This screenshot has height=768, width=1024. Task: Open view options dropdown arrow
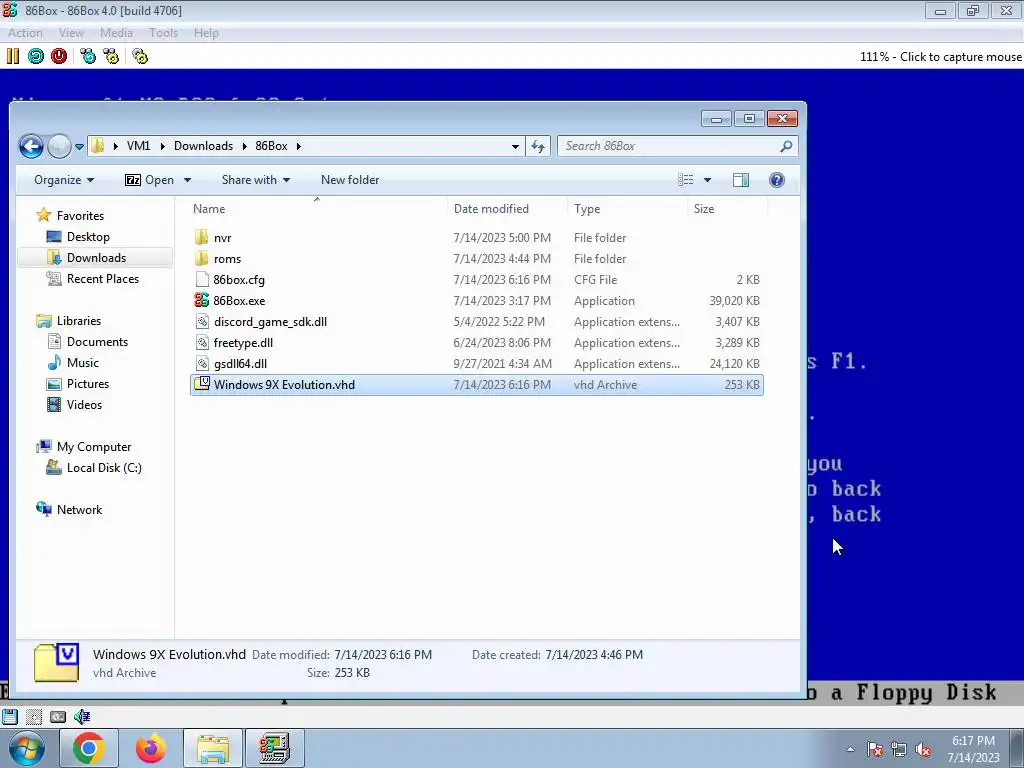coord(707,180)
